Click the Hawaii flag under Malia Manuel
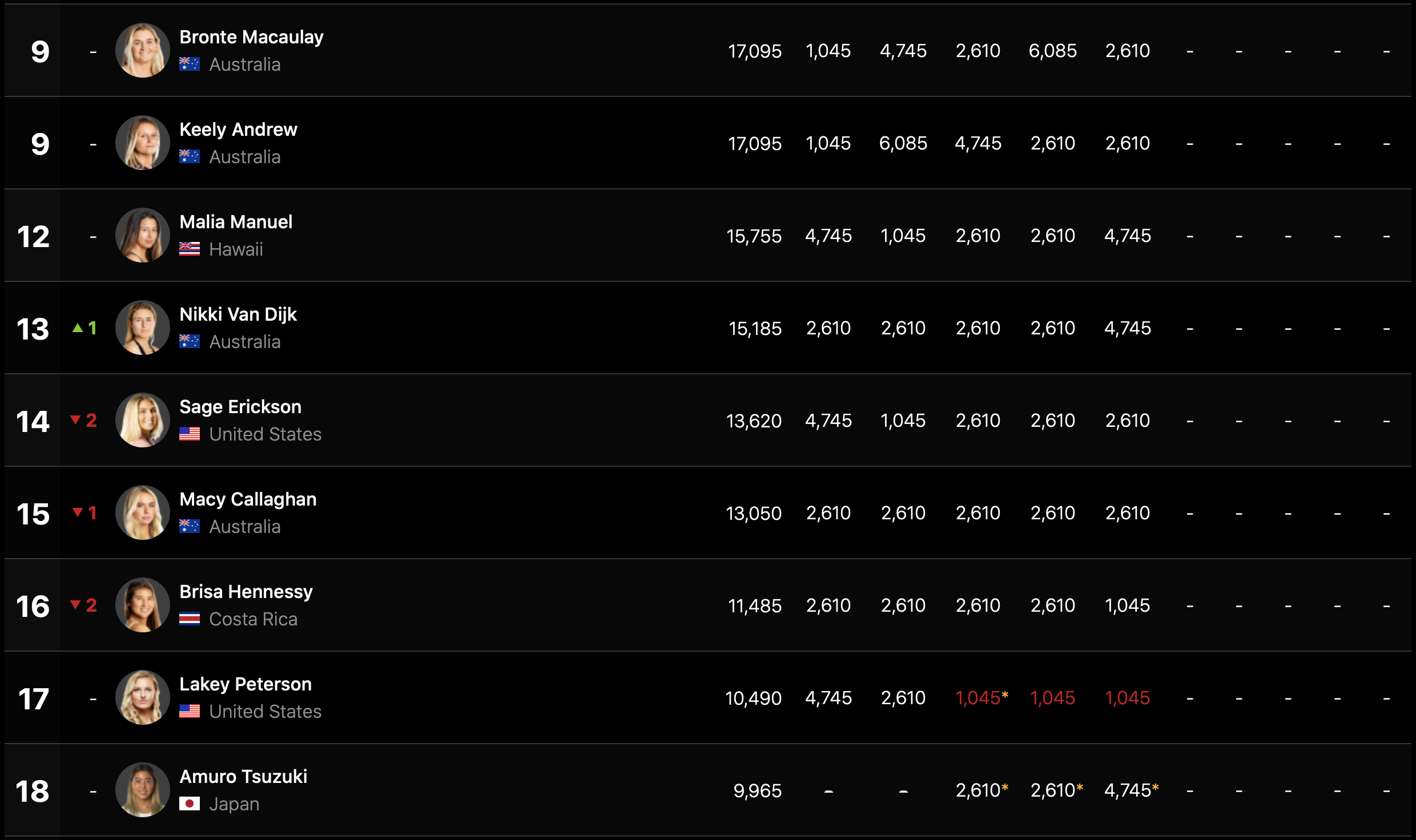This screenshot has height=840, width=1416. (x=190, y=249)
